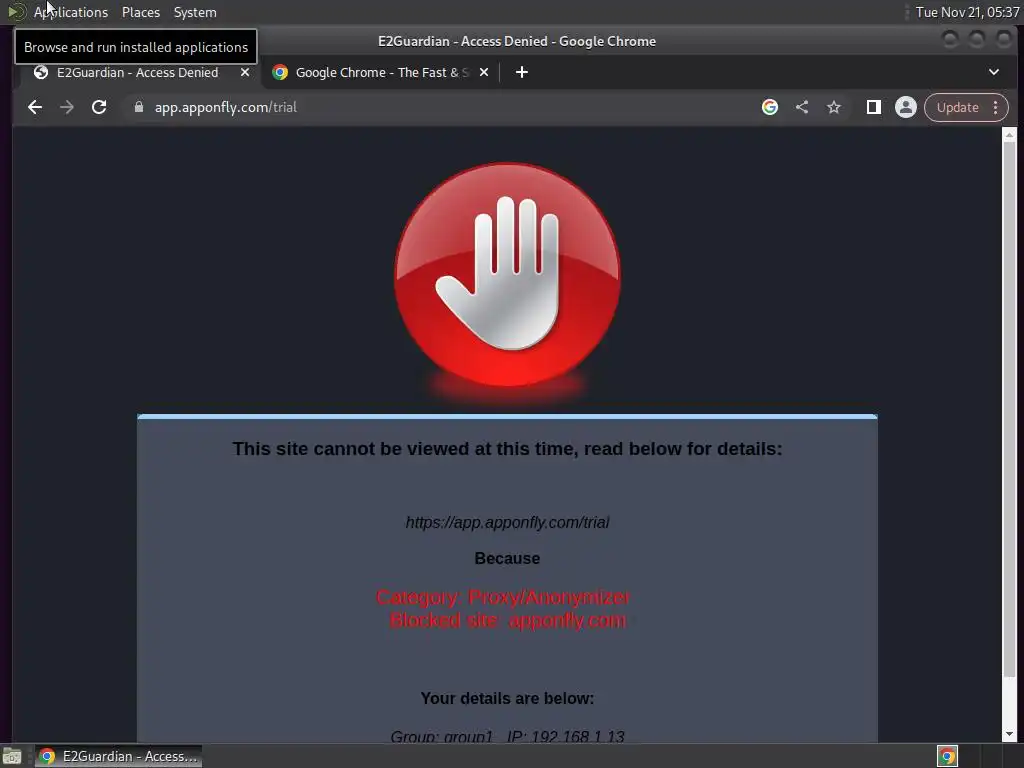Click the vertical page scrollbar

point(1010,408)
